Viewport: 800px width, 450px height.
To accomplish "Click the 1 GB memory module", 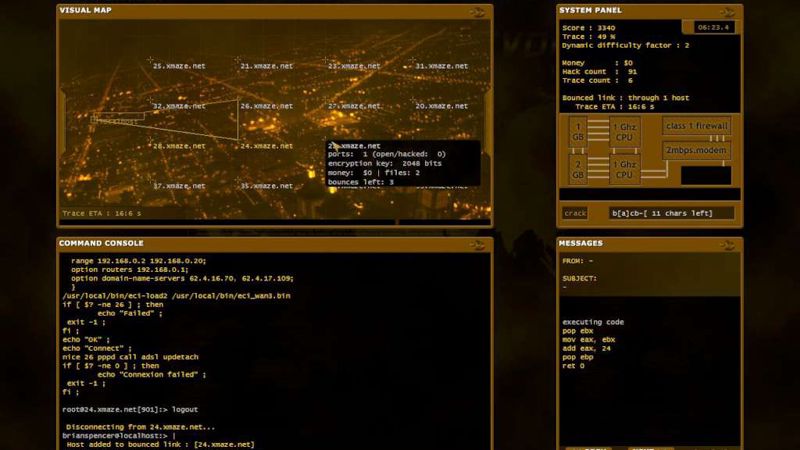I will pos(578,132).
